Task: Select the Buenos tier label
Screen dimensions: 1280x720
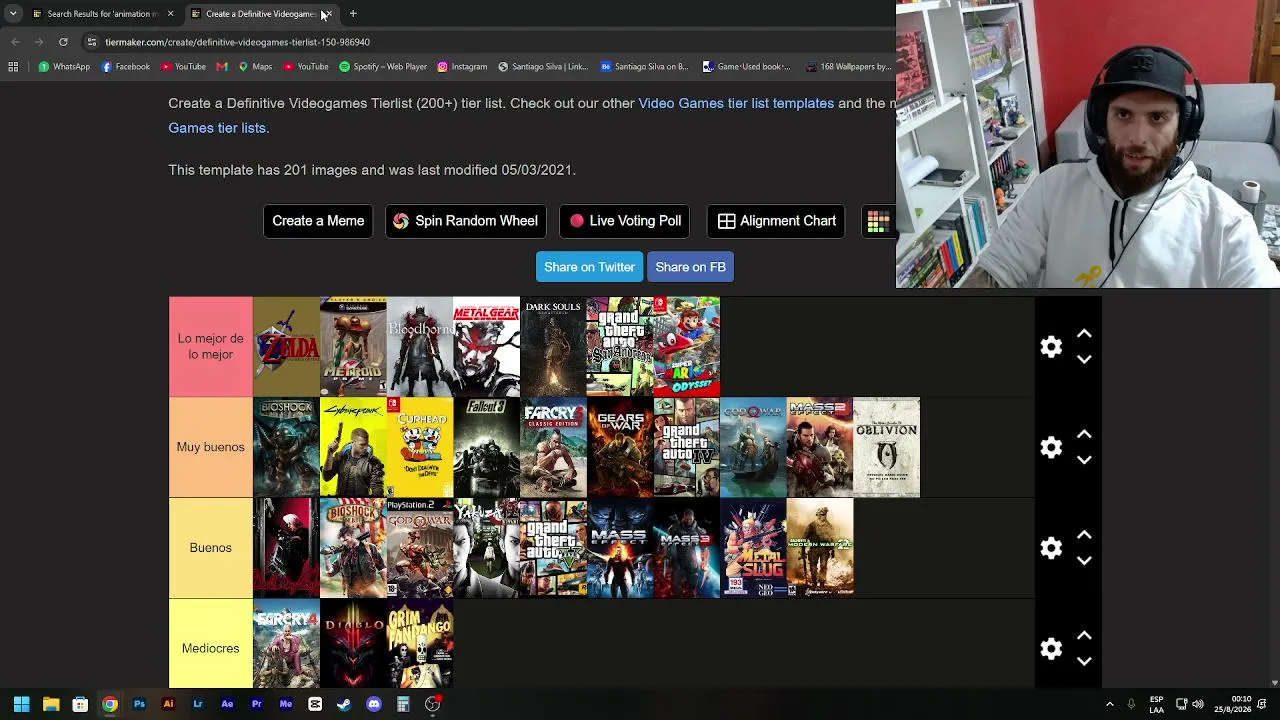Action: point(210,548)
